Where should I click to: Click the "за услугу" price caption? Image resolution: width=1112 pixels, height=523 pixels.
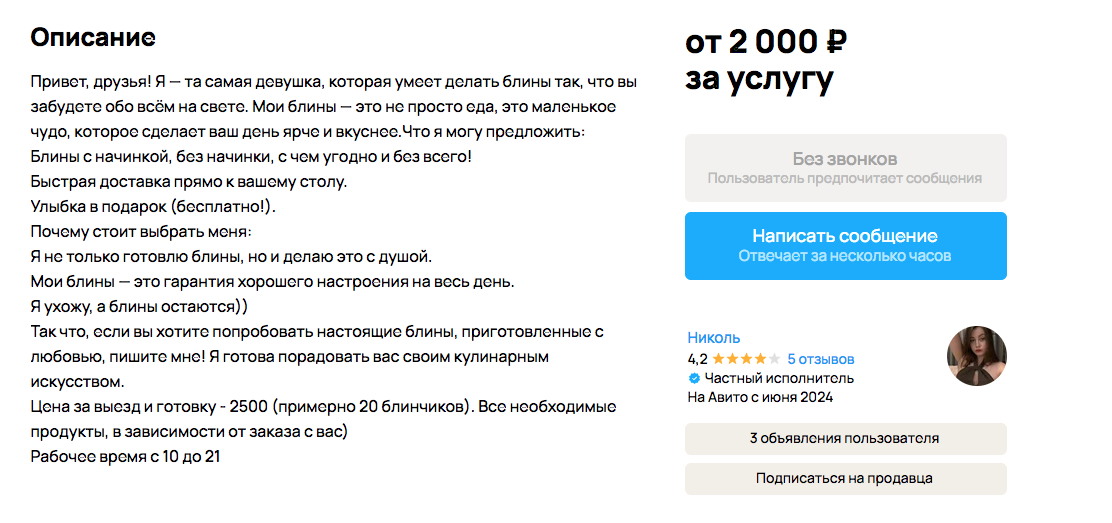759,80
